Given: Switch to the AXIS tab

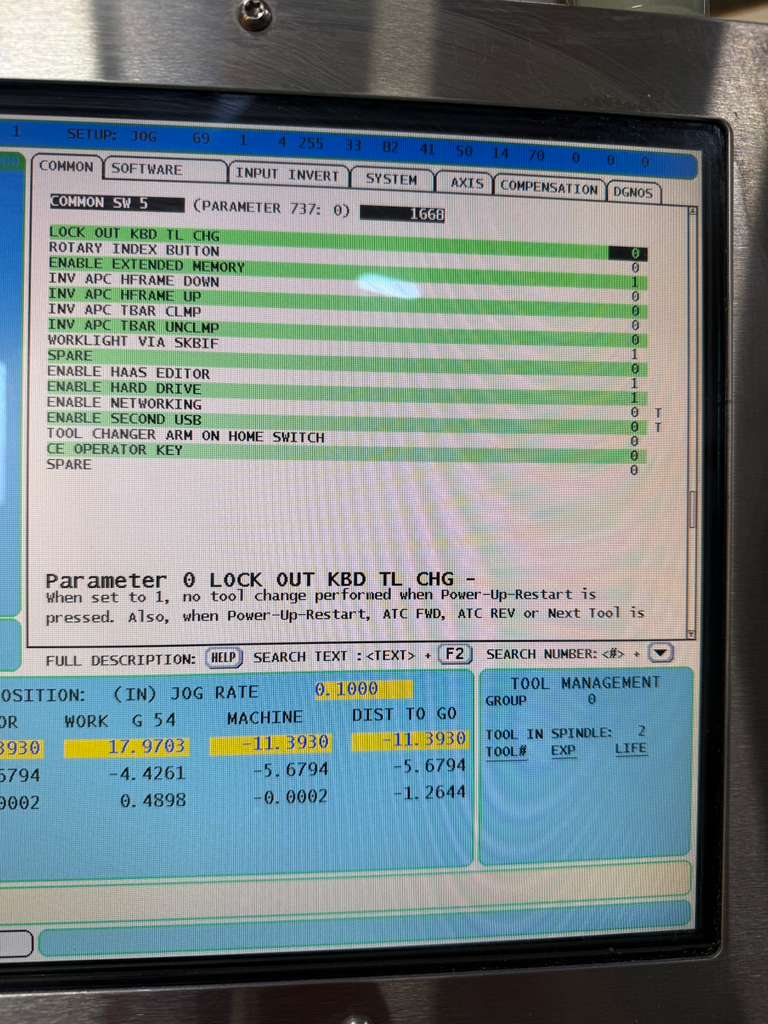Looking at the screenshot, I should pyautogui.click(x=467, y=184).
